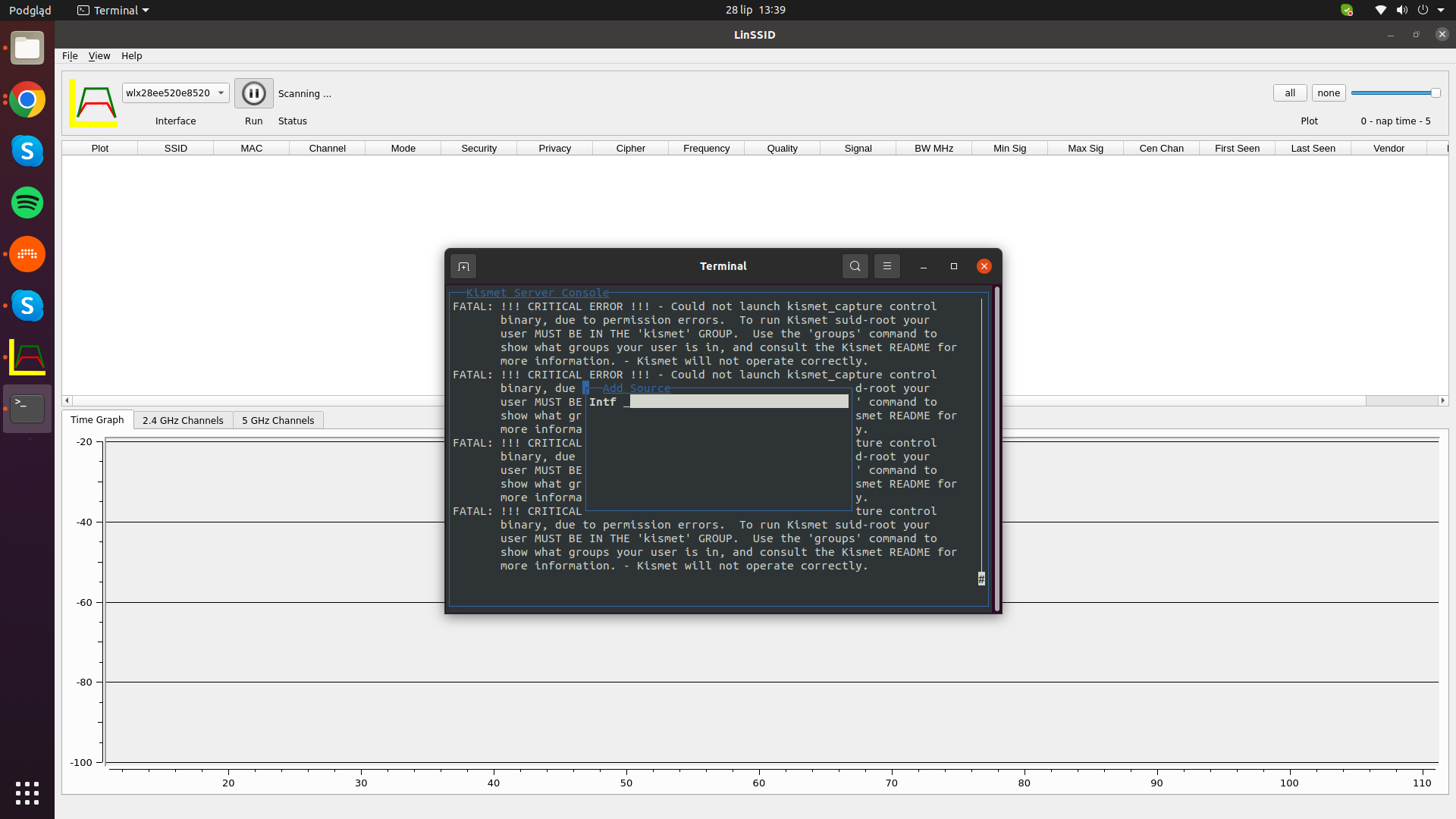1456x819 pixels.
Task: Open the View menu
Action: [99, 56]
